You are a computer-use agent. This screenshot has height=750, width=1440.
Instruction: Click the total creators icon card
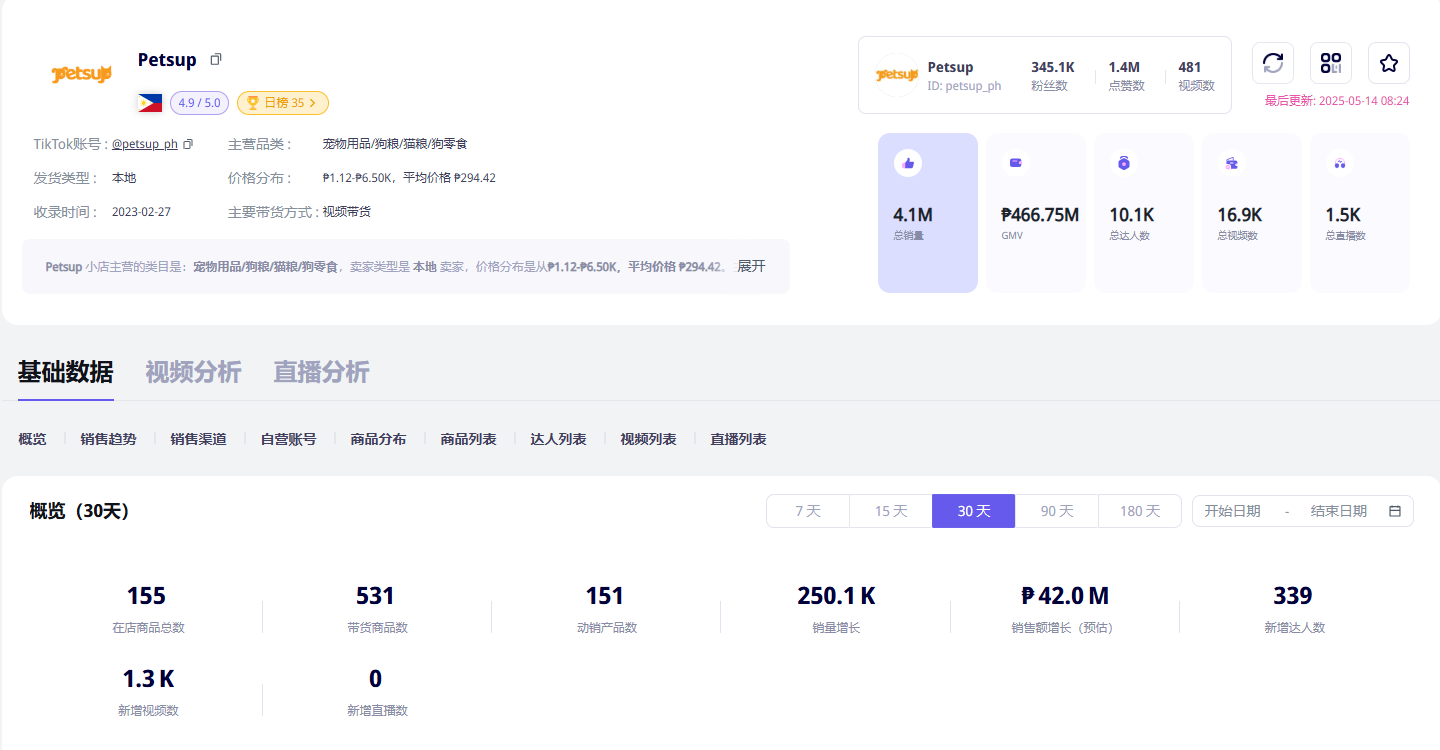[x=1144, y=213]
